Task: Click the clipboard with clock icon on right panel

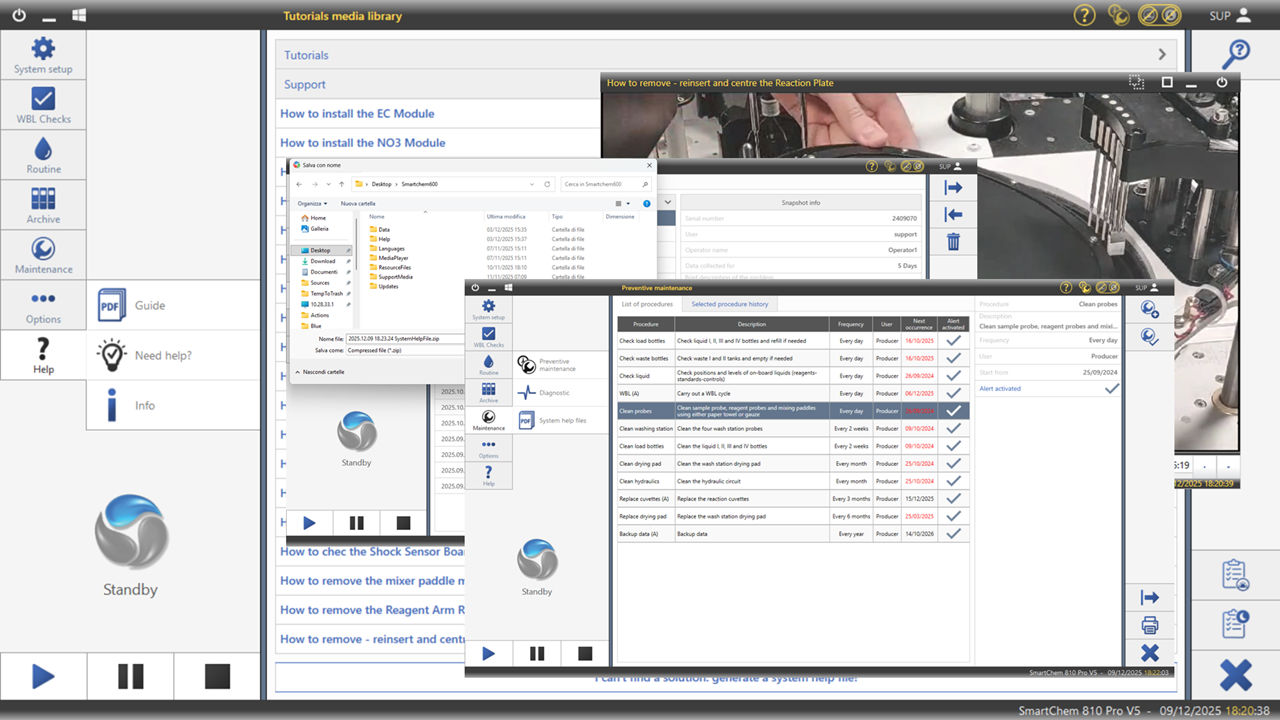Action: (x=1235, y=623)
